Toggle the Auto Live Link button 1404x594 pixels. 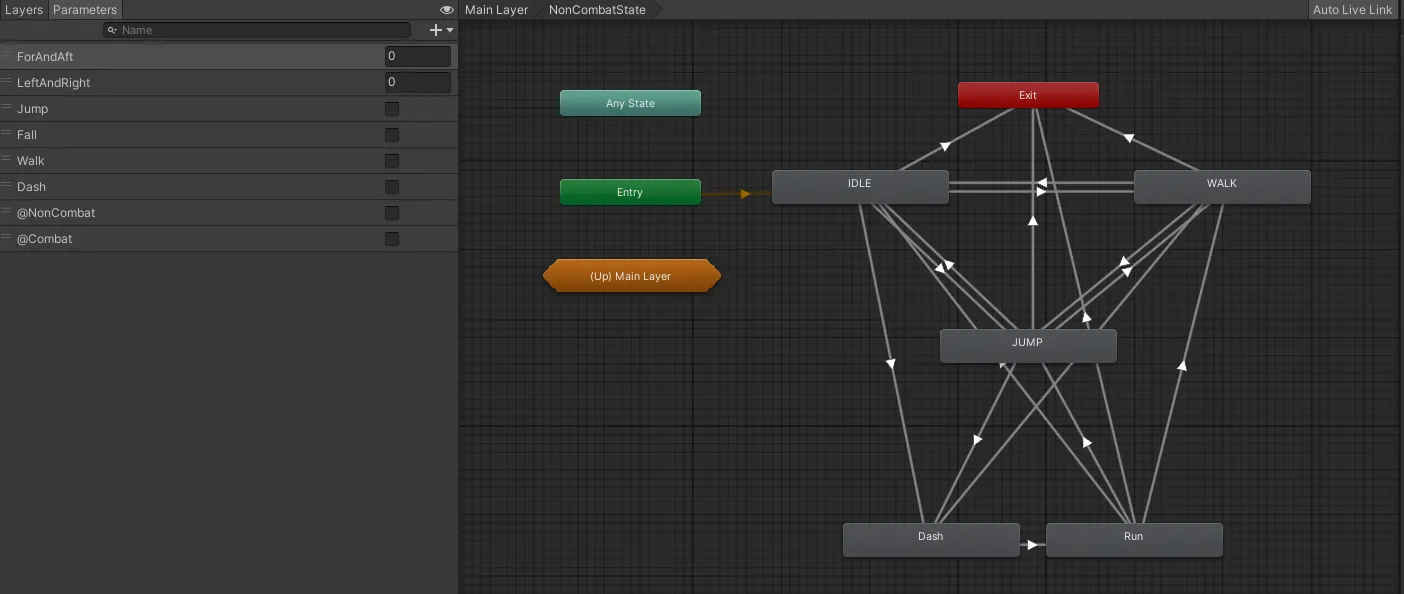(1352, 10)
